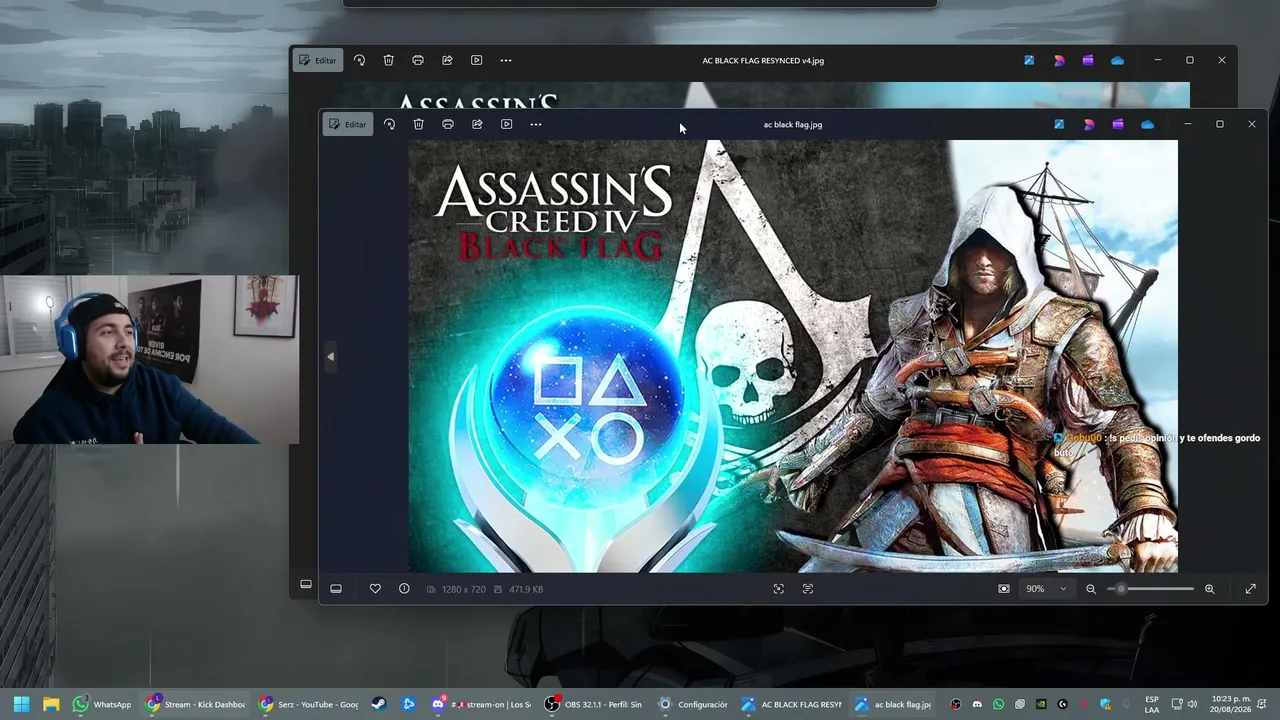Zoom in with the plus magnifier
The height and width of the screenshot is (720, 1280).
coord(1210,589)
